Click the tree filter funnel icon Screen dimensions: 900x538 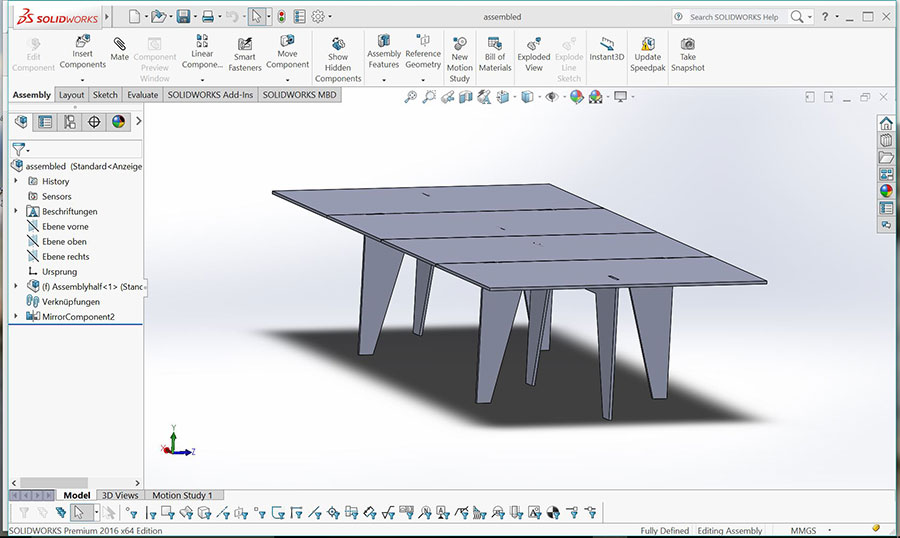click(19, 149)
